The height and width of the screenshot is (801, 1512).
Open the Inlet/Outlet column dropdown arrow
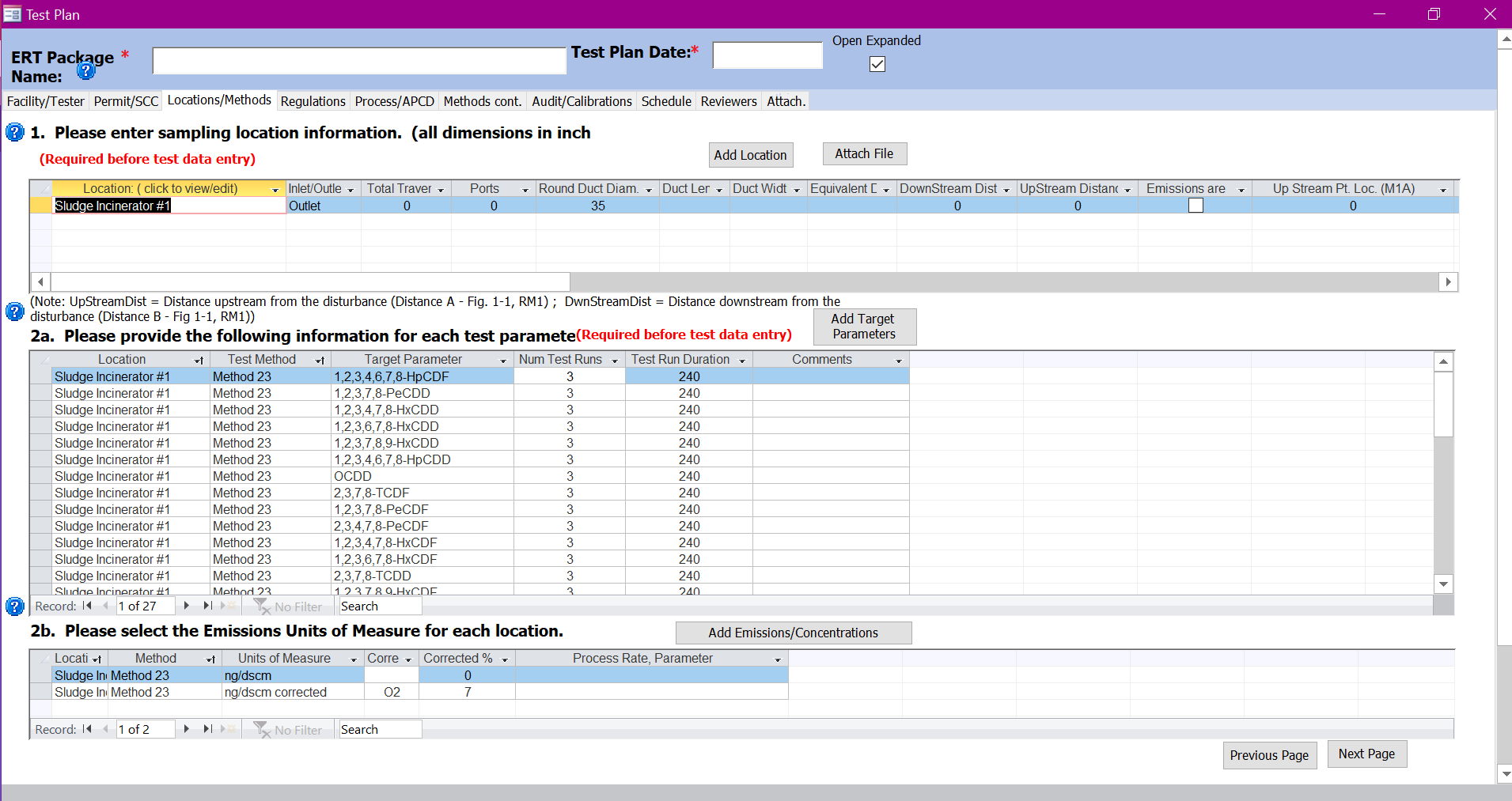[351, 190]
